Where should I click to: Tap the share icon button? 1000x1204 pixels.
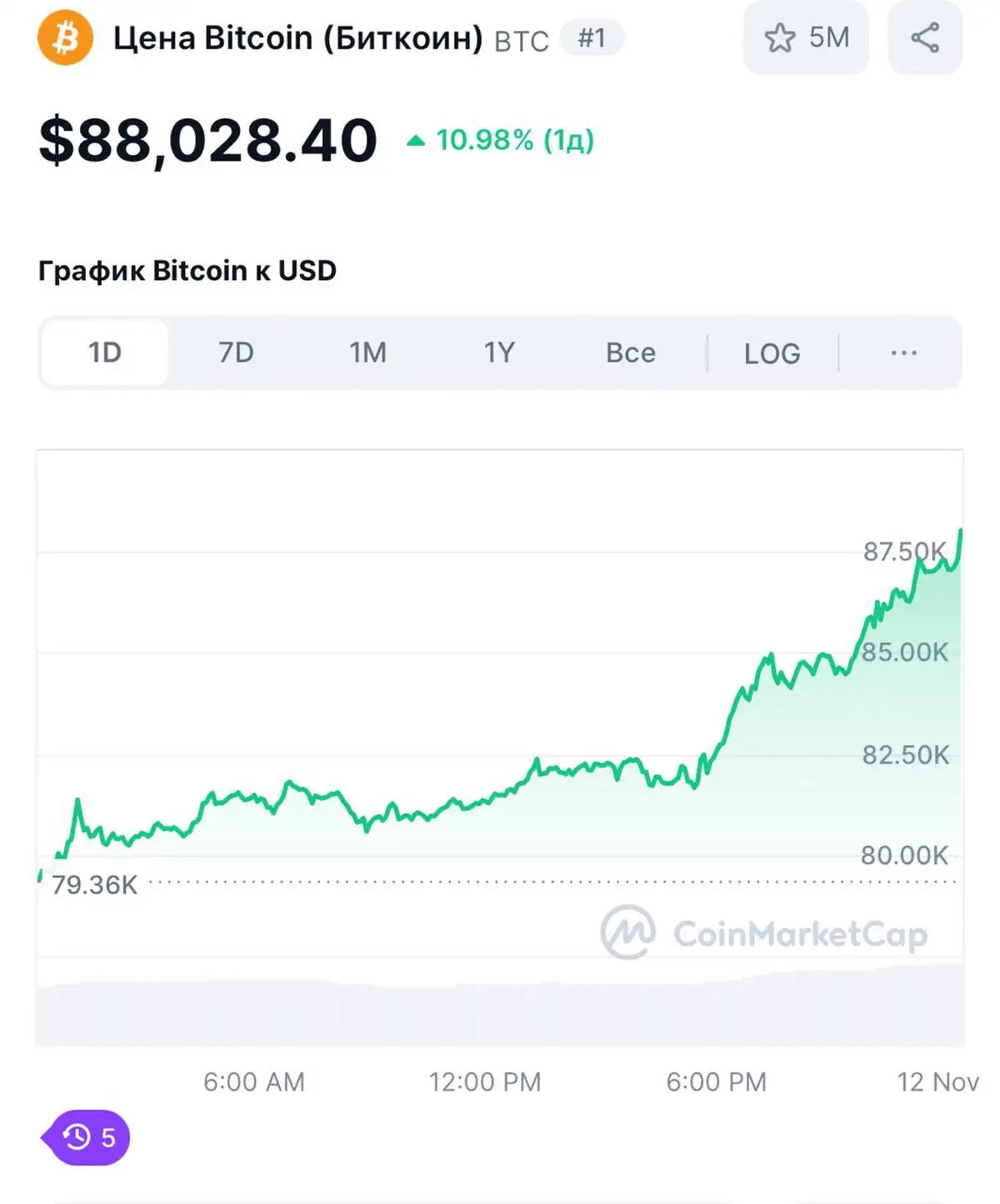[925, 37]
